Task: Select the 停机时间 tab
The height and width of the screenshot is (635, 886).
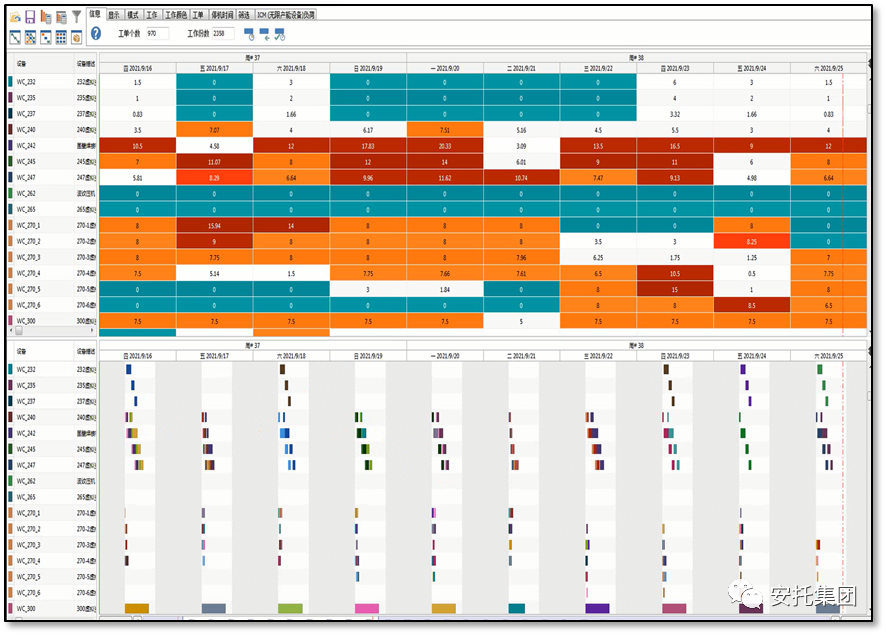Action: [x=221, y=15]
